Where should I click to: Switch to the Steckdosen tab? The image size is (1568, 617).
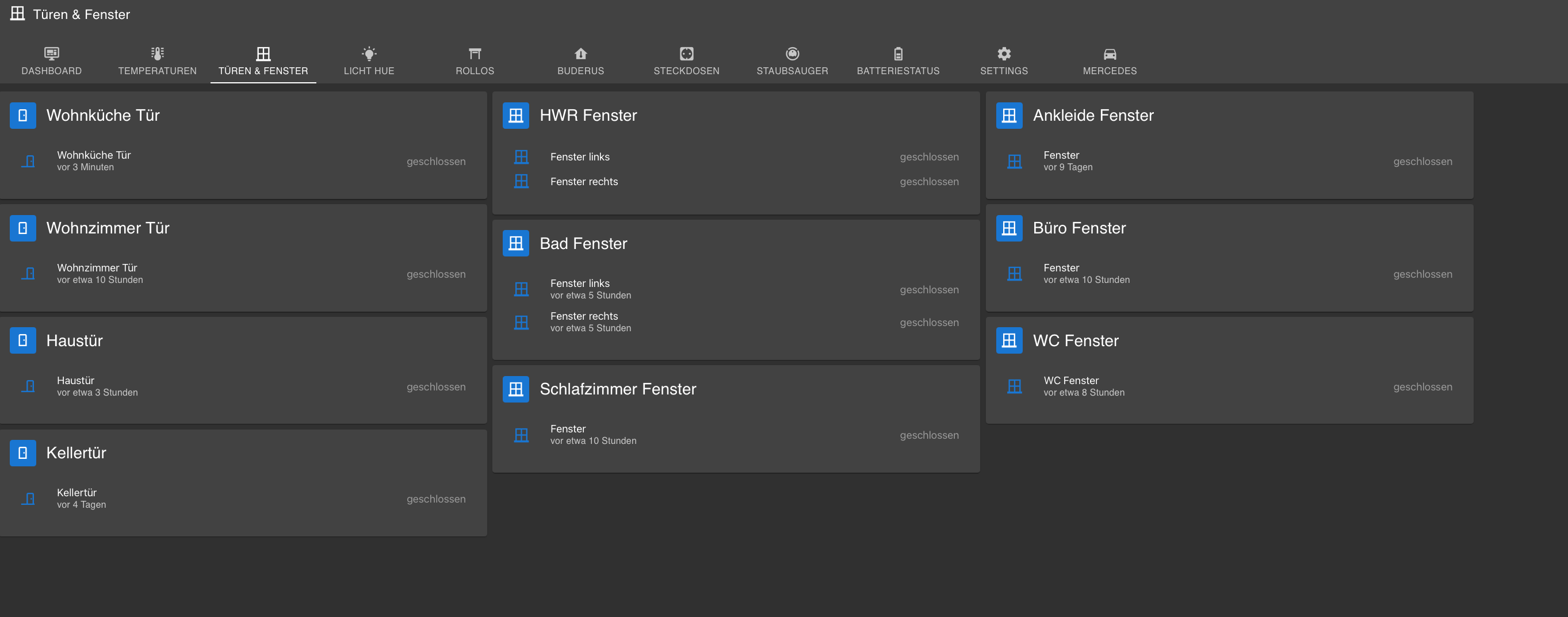coord(687,62)
